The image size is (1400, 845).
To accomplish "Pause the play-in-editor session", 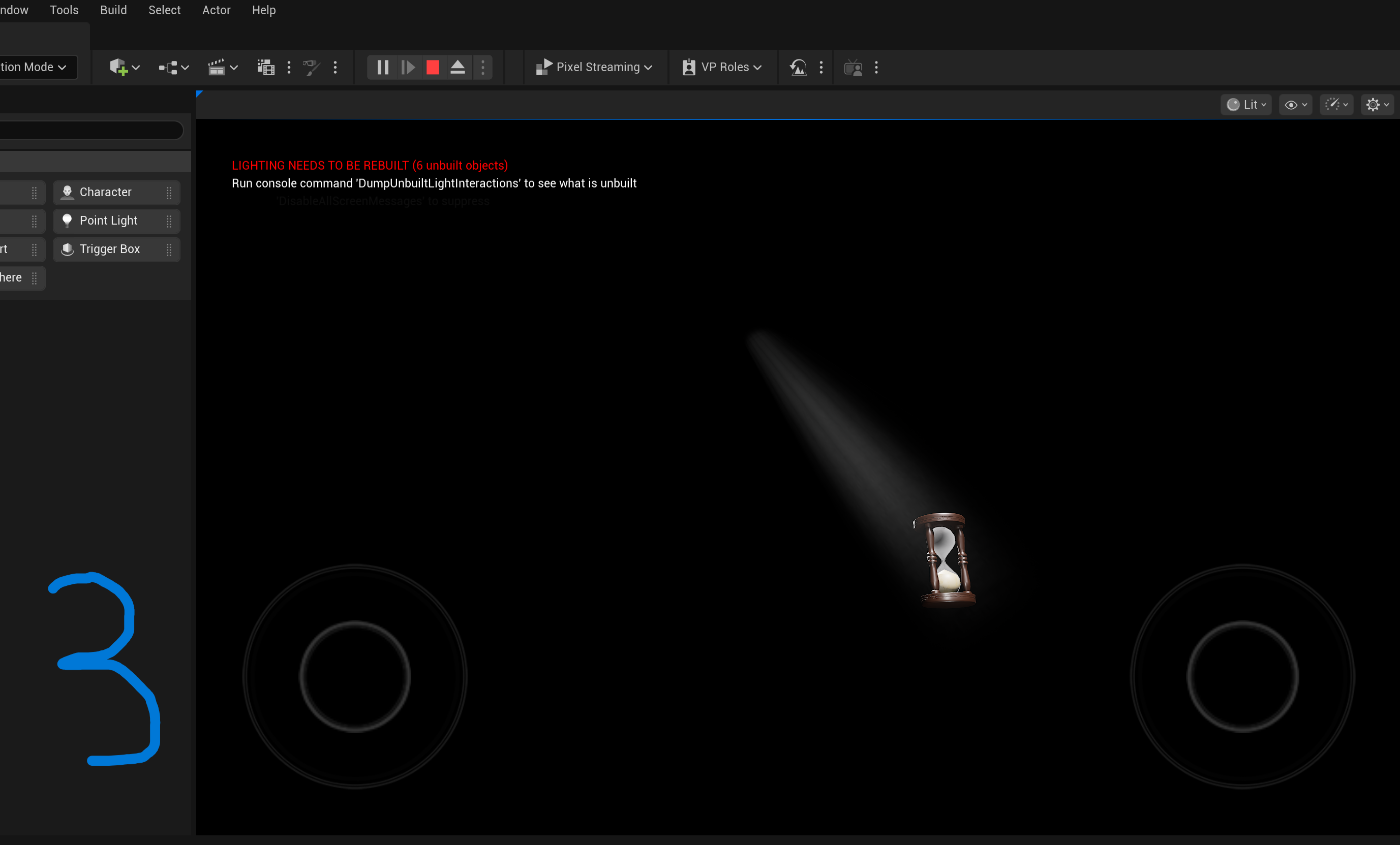I will 382,67.
